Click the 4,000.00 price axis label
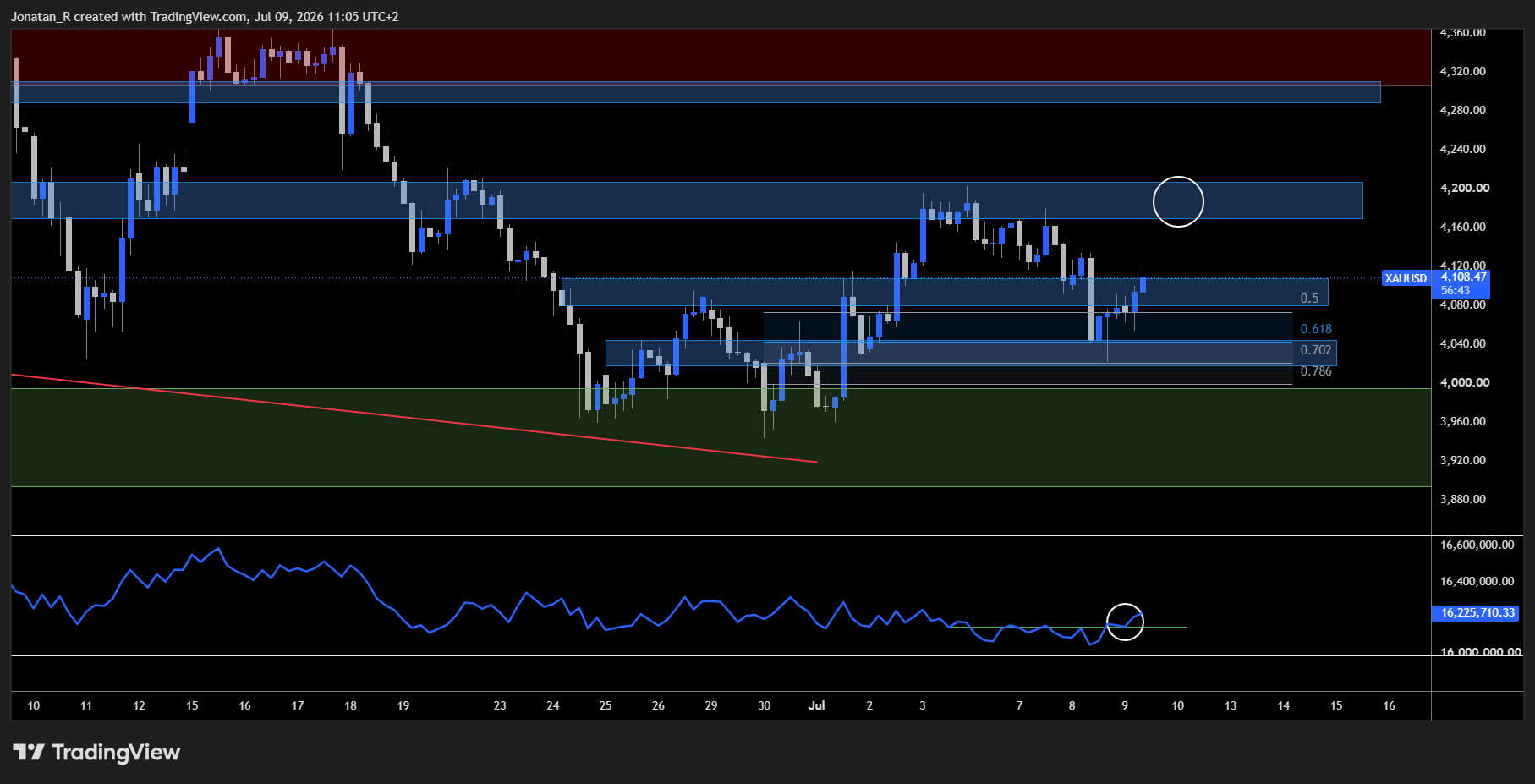 click(1464, 382)
